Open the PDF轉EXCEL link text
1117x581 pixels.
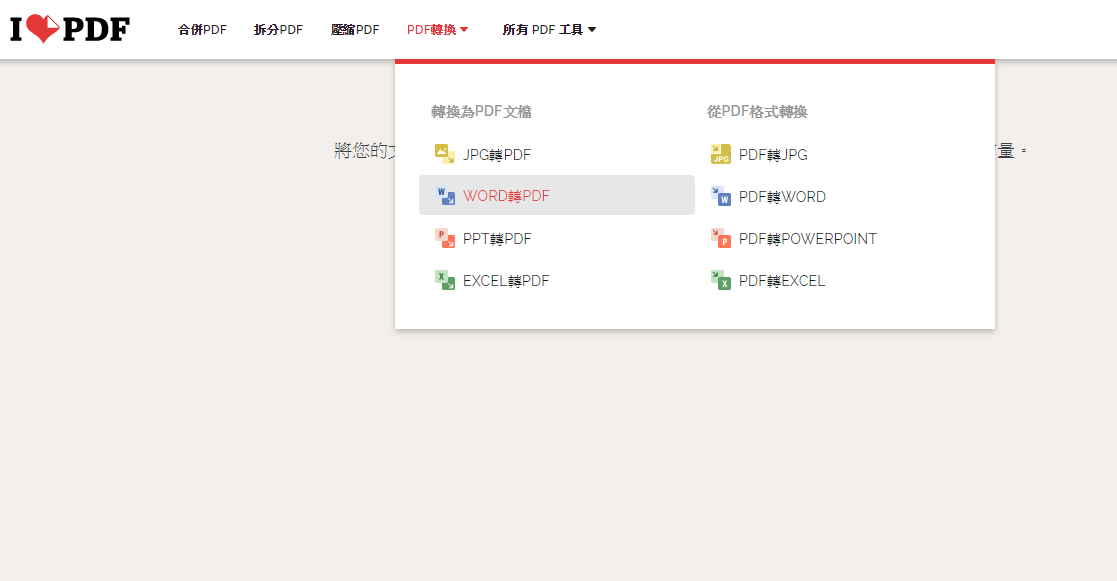point(782,281)
